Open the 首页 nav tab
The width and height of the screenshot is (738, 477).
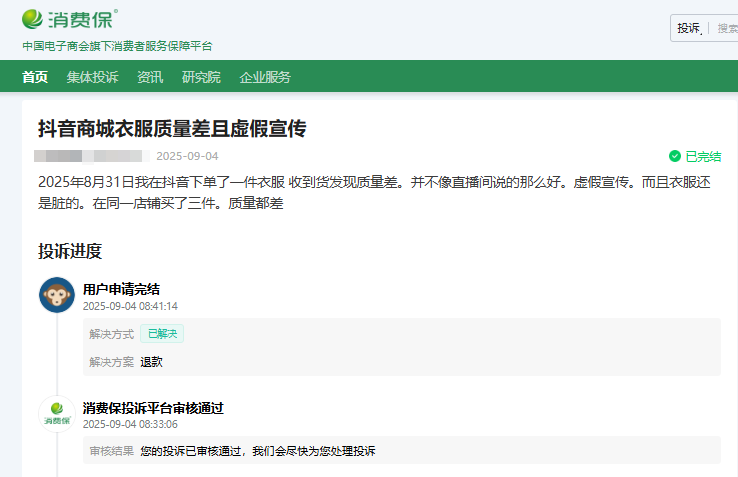pos(35,77)
